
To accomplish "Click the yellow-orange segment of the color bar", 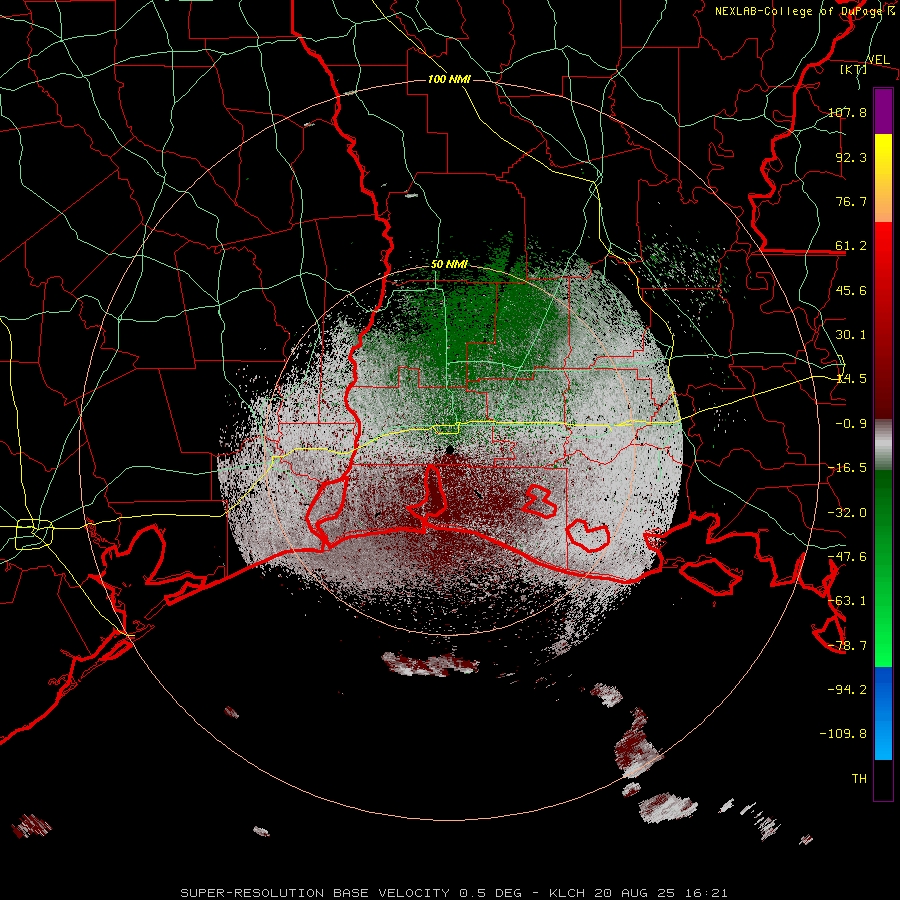I will click(x=883, y=178).
